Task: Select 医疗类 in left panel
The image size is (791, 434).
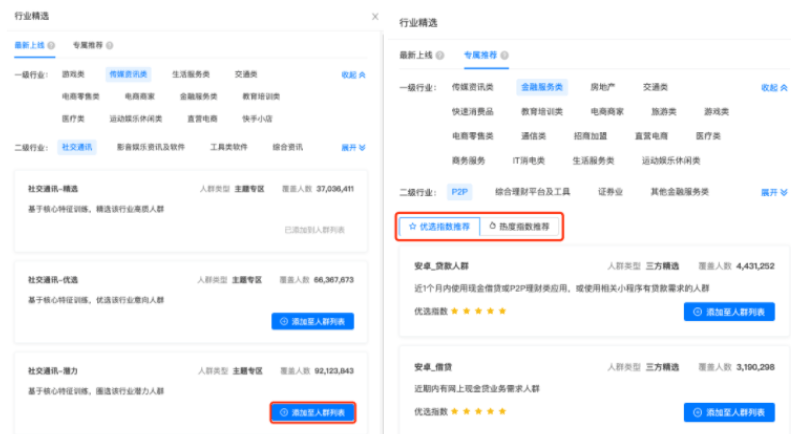Action: (x=73, y=119)
